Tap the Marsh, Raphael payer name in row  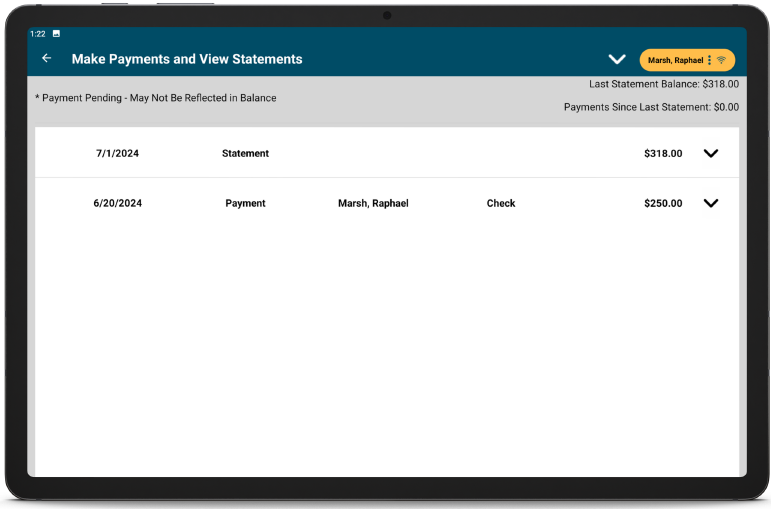(x=373, y=203)
